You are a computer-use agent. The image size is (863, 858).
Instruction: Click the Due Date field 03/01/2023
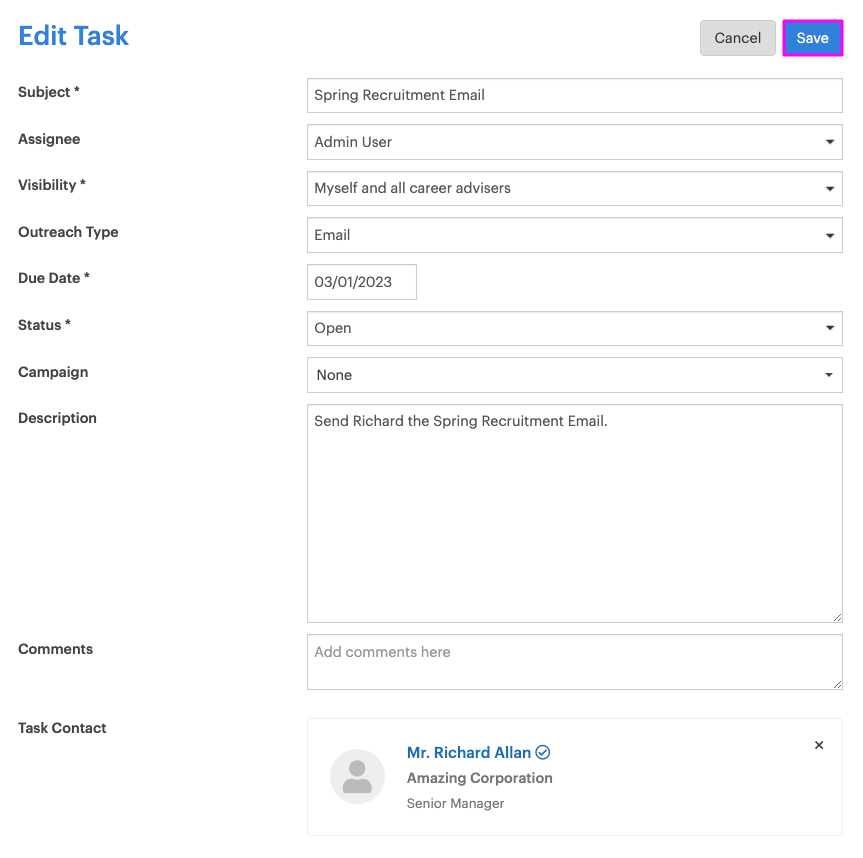(x=361, y=282)
